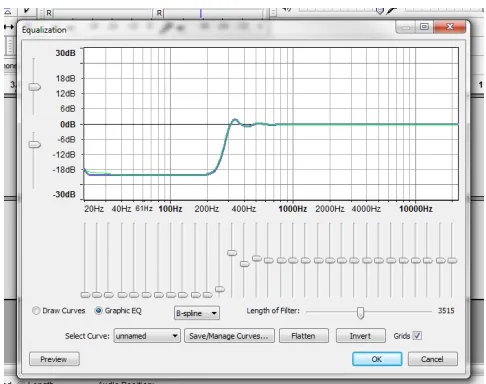This screenshot has width=486, height=384.
Task: Click the 30dB axis label
Action: 65,53
